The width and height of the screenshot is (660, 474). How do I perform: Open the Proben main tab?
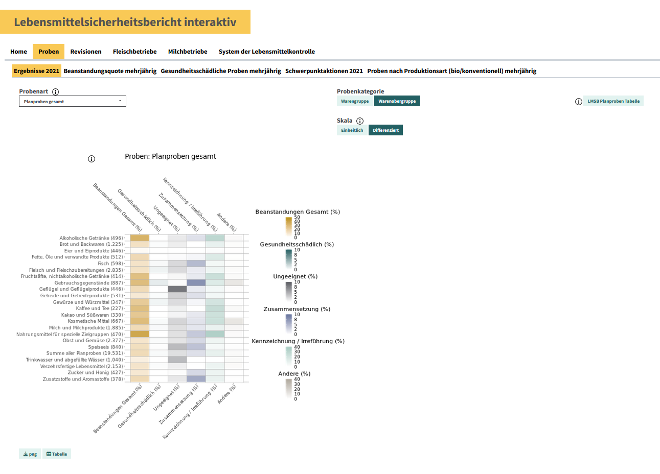tap(48, 51)
